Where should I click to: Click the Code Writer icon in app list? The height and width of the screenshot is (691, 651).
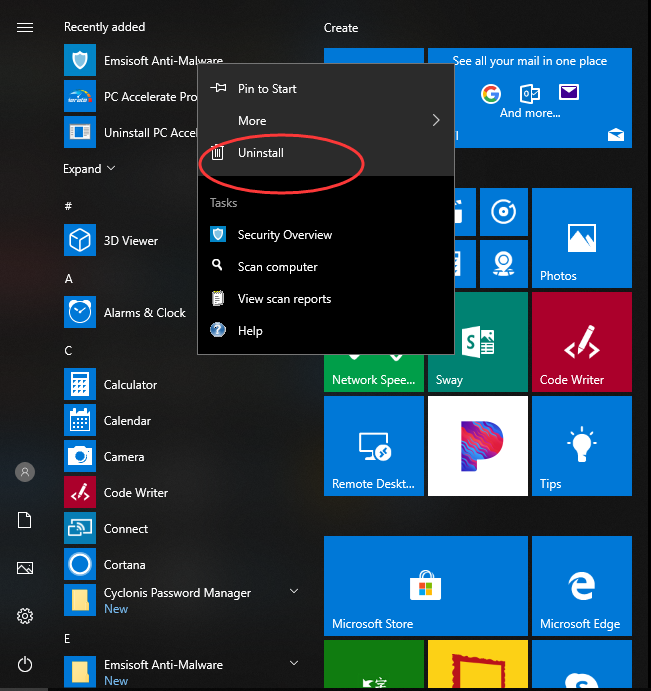pos(80,492)
